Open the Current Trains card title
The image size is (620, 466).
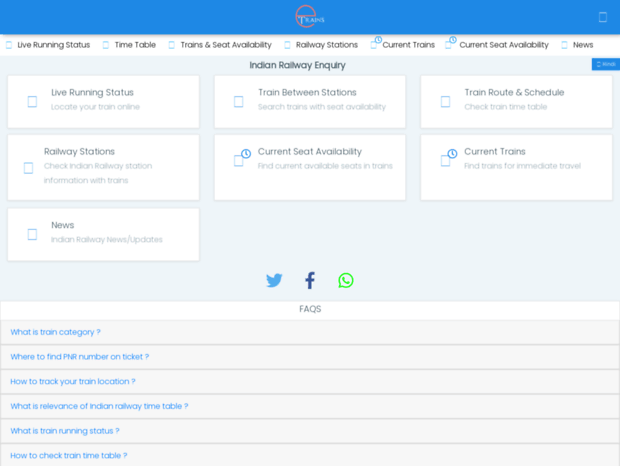pos(495,151)
